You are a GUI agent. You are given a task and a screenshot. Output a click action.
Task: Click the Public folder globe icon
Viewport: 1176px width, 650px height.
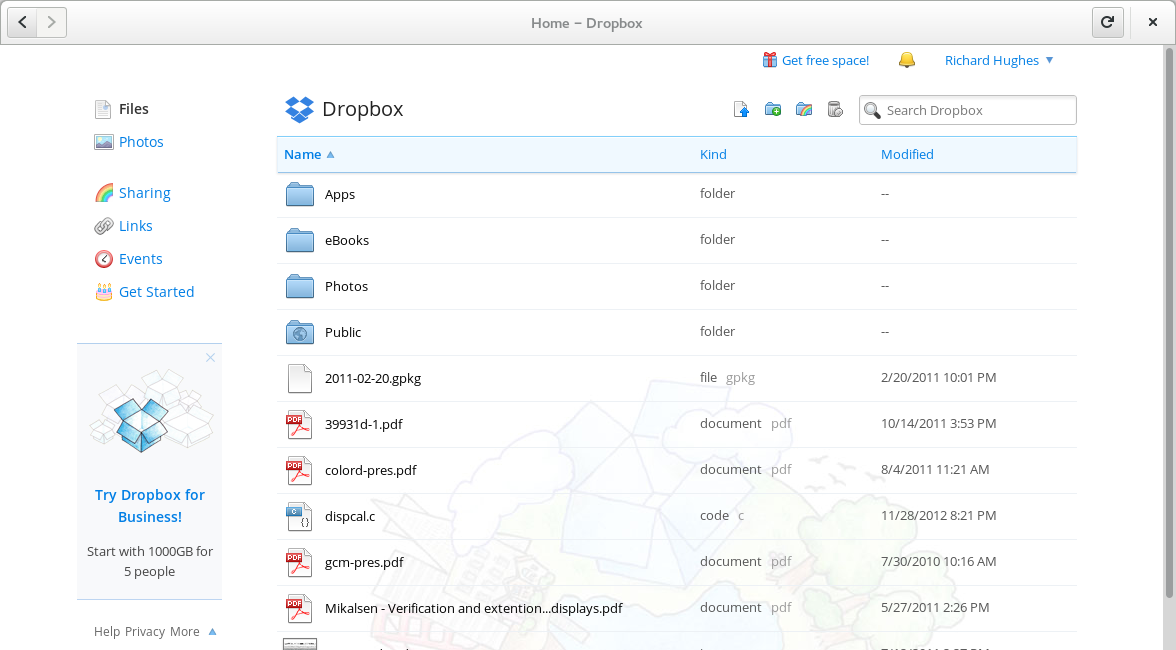pos(299,332)
